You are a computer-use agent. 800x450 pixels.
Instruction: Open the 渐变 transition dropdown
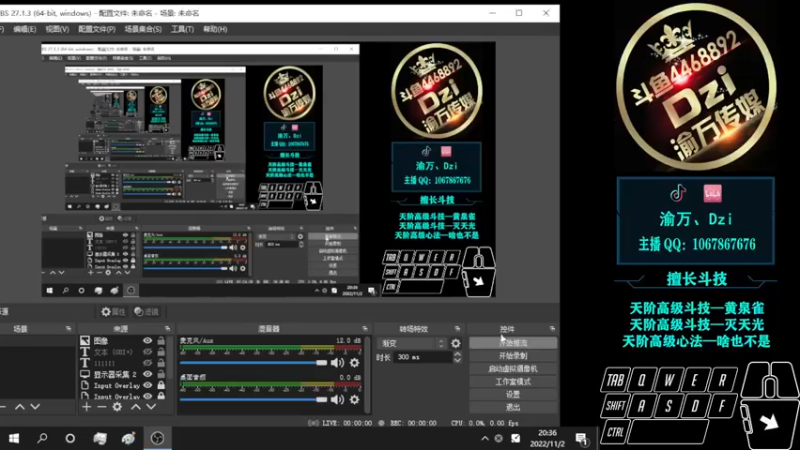(x=412, y=343)
